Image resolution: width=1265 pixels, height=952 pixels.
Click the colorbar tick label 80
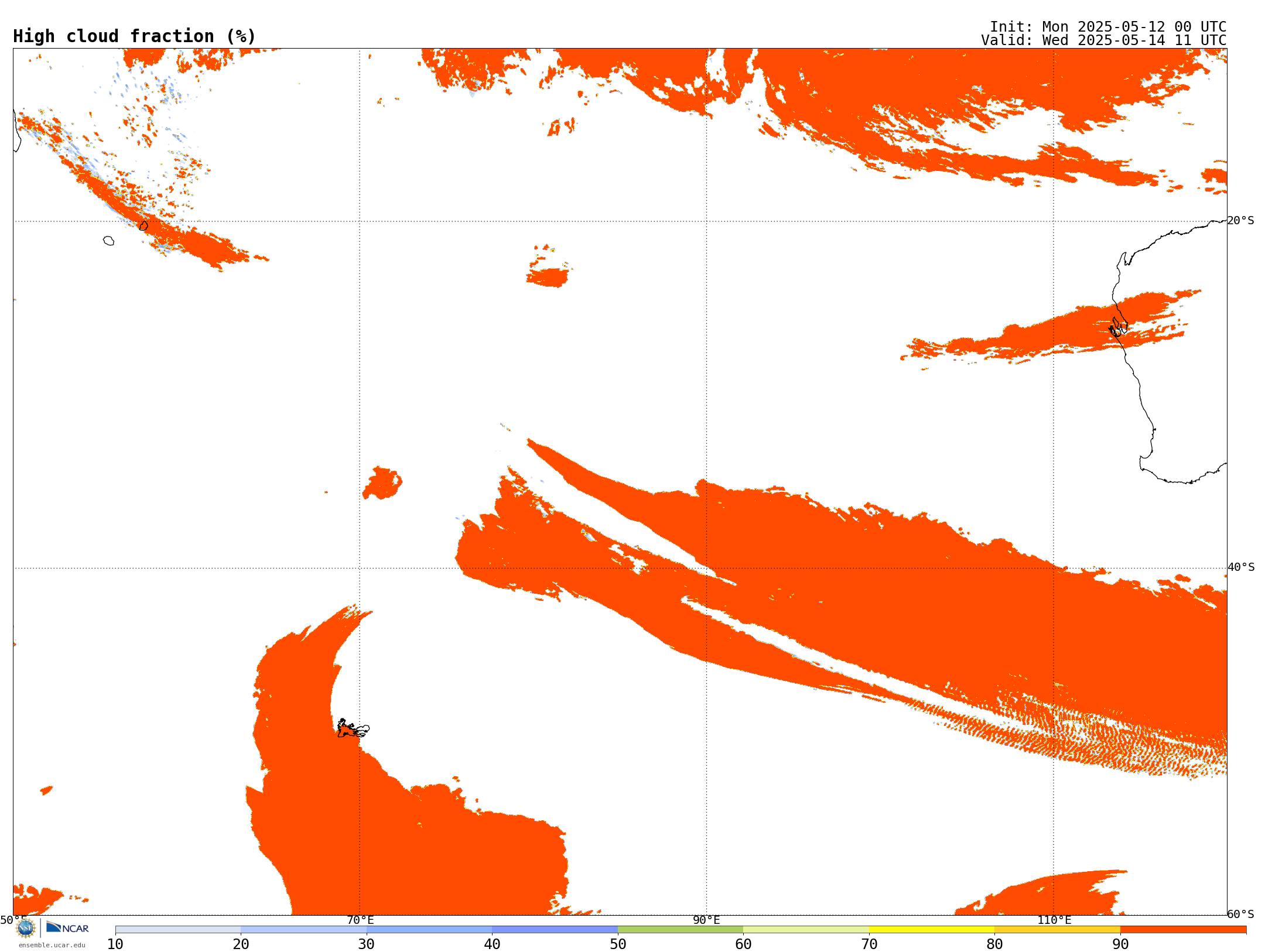[x=994, y=944]
